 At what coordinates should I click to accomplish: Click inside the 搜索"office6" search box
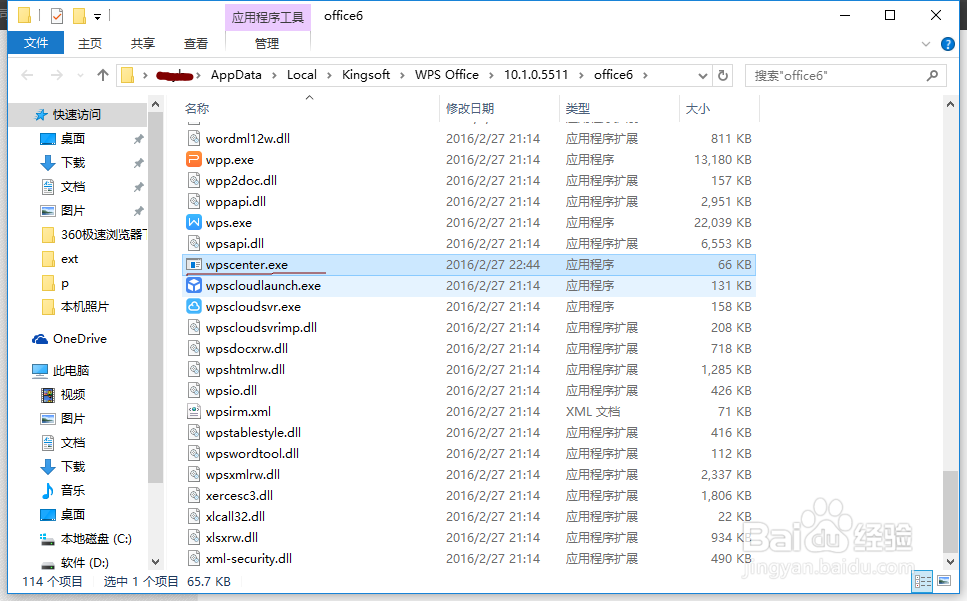tap(845, 74)
